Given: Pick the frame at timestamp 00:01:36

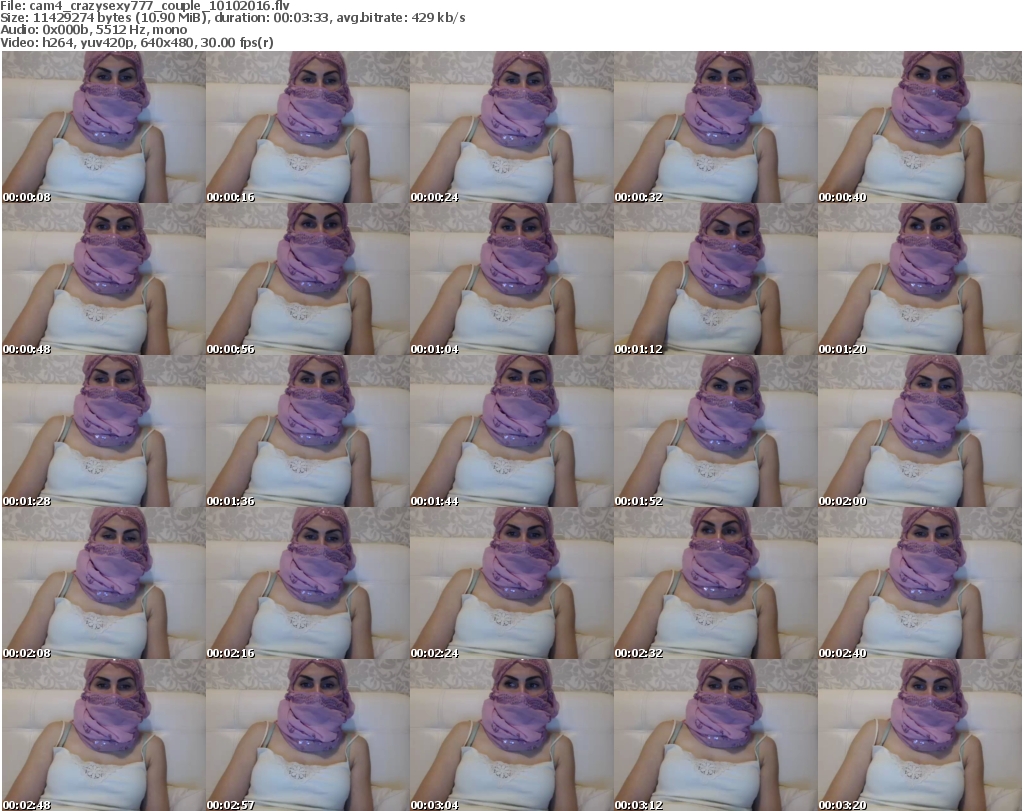Looking at the screenshot, I should (x=308, y=432).
